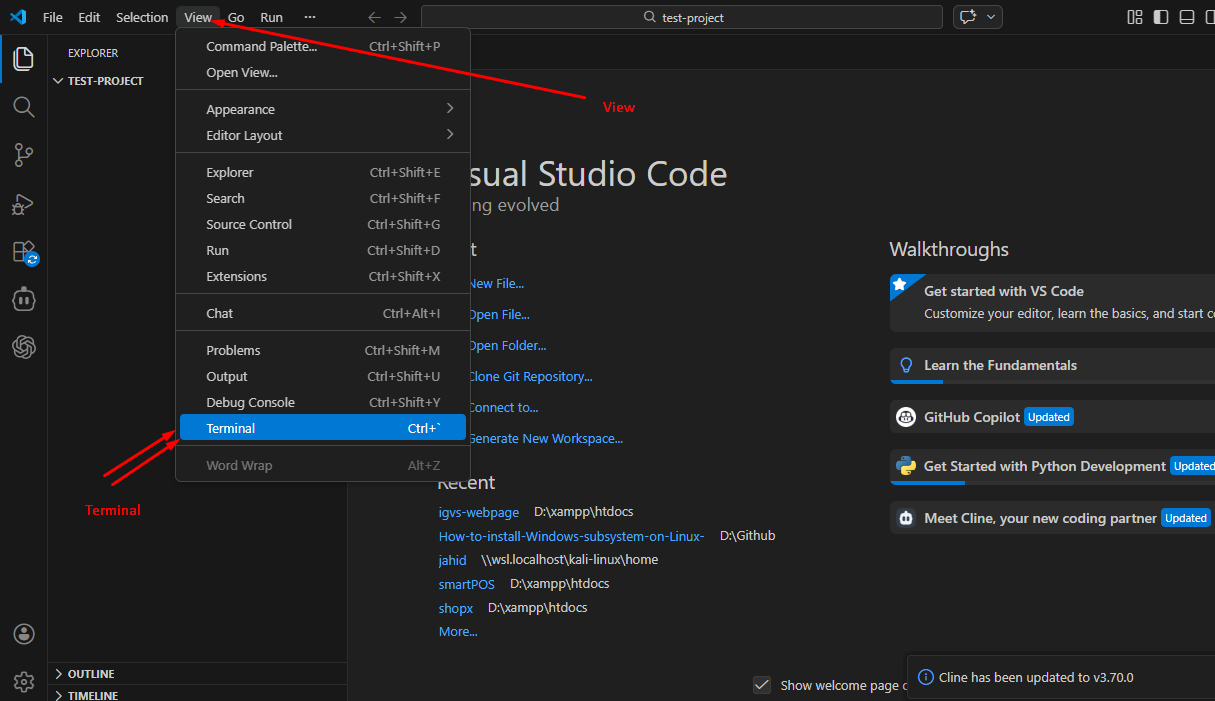Open the Manage gear icon
This screenshot has height=701, width=1215.
coord(23,682)
